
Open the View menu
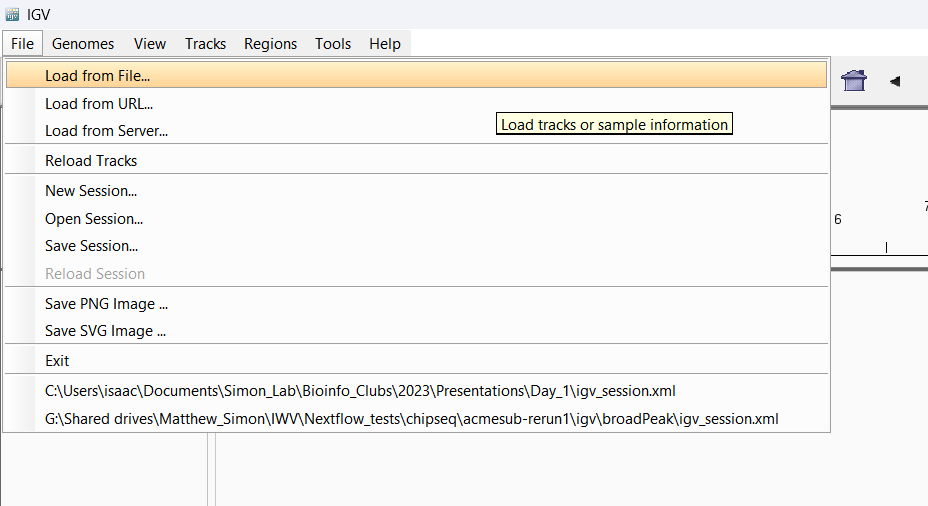tap(150, 44)
